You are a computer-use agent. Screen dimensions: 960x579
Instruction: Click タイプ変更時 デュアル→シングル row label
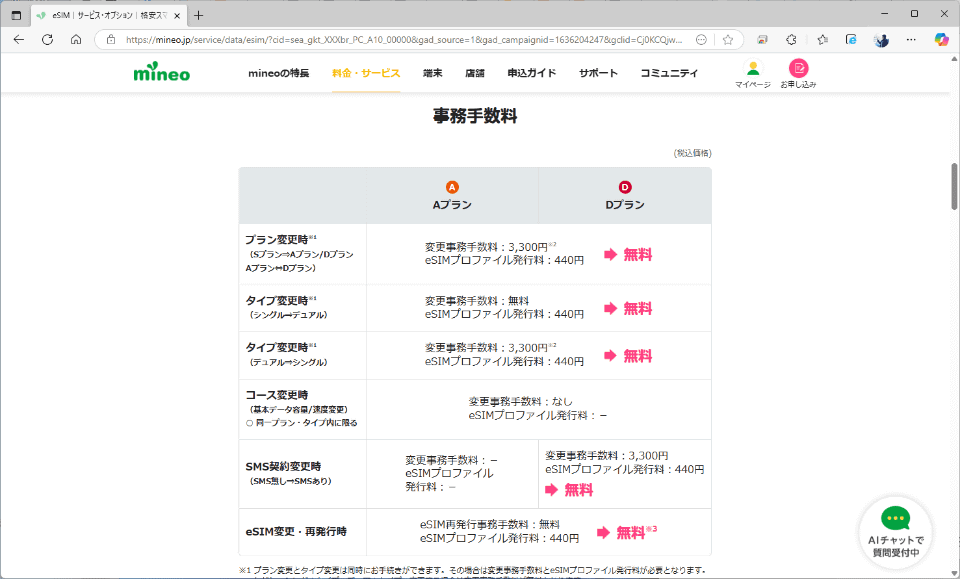(287, 354)
